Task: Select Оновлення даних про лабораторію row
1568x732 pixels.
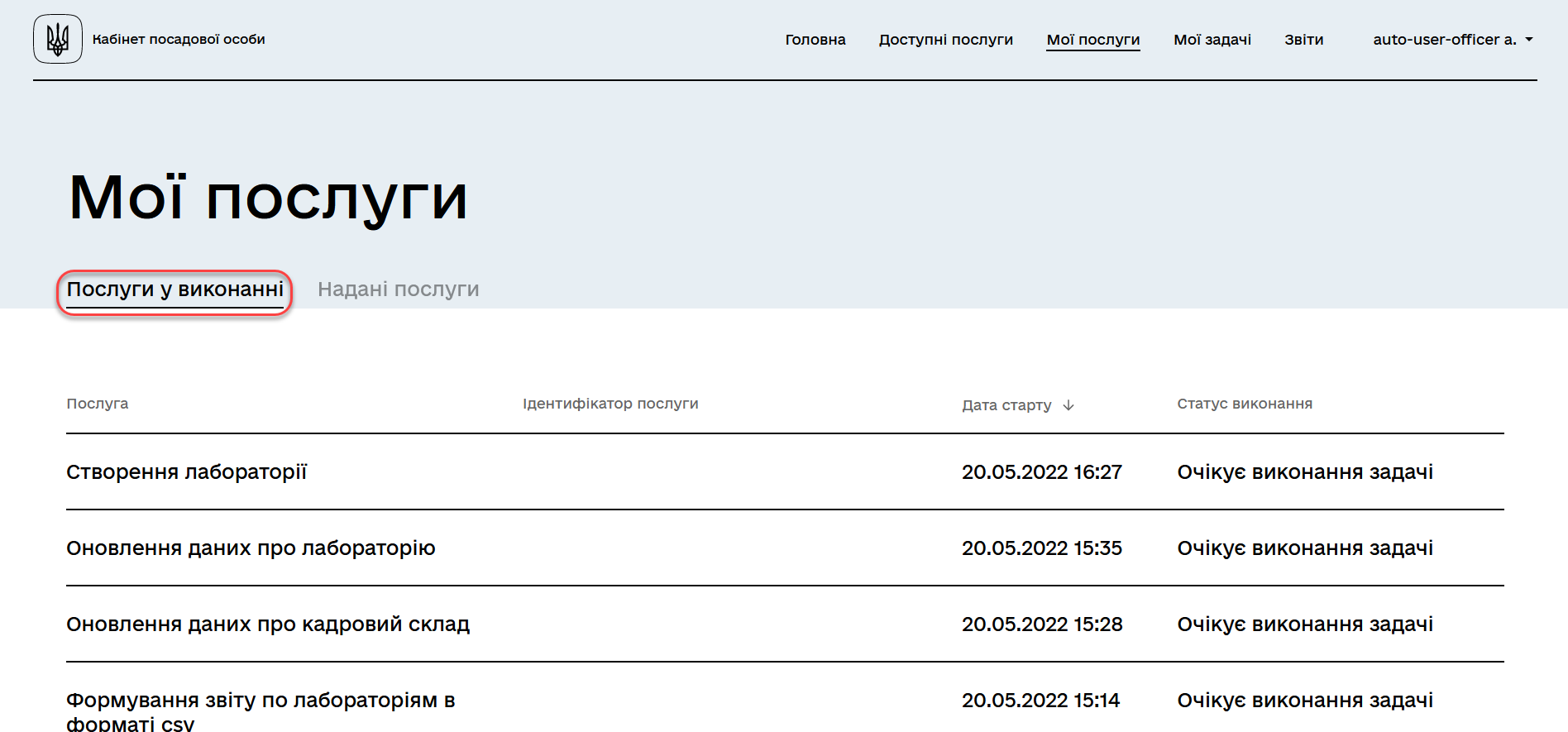Action: coord(785,548)
